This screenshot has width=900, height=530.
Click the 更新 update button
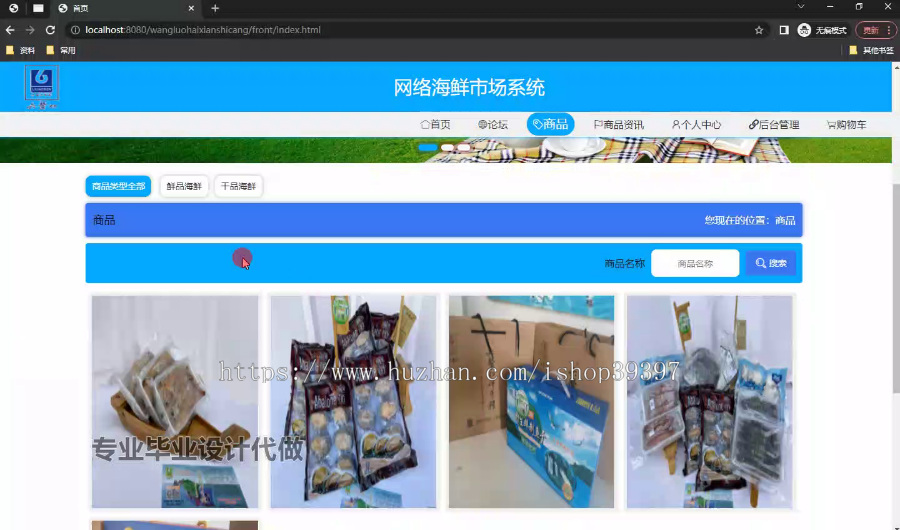click(x=871, y=30)
